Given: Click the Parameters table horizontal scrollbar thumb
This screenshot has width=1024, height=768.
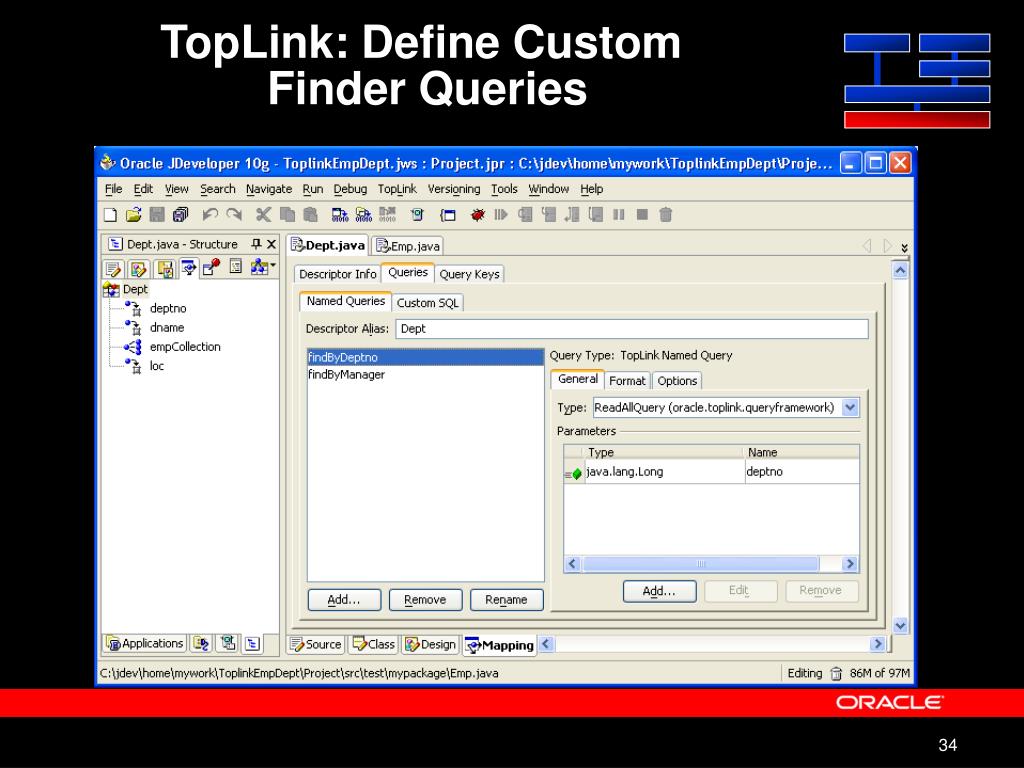Looking at the screenshot, I should click(700, 564).
